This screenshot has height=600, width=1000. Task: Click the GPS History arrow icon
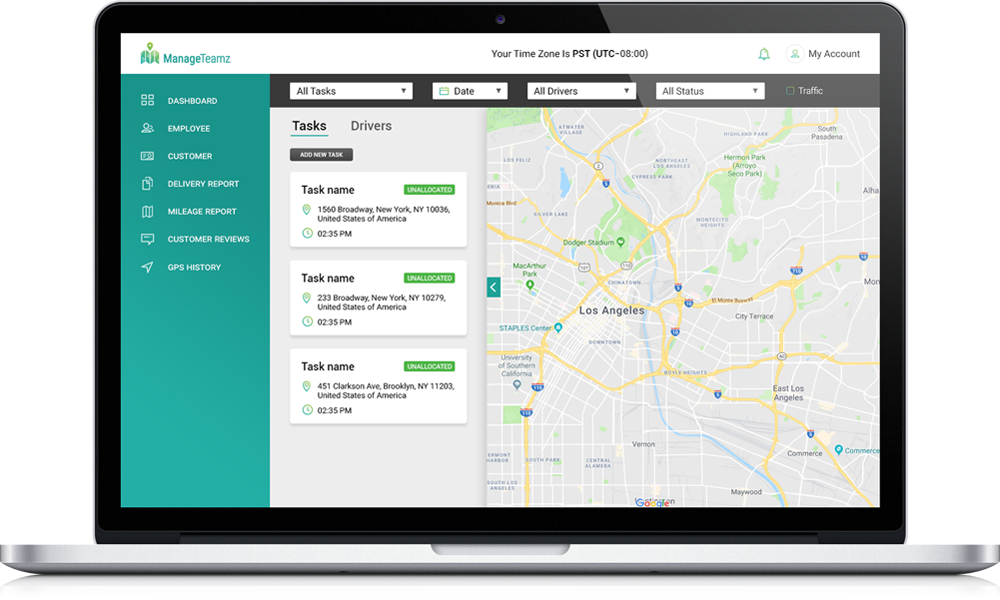click(x=148, y=267)
